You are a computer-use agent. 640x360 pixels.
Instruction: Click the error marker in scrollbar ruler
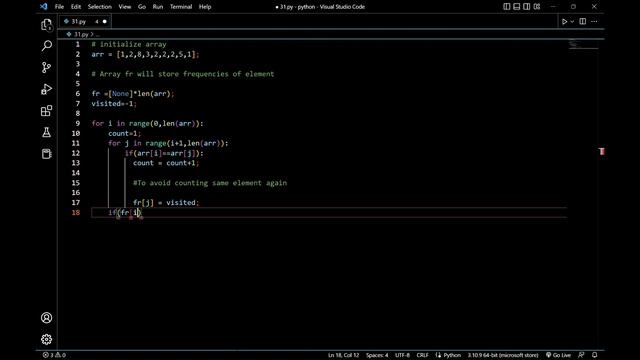[602, 151]
